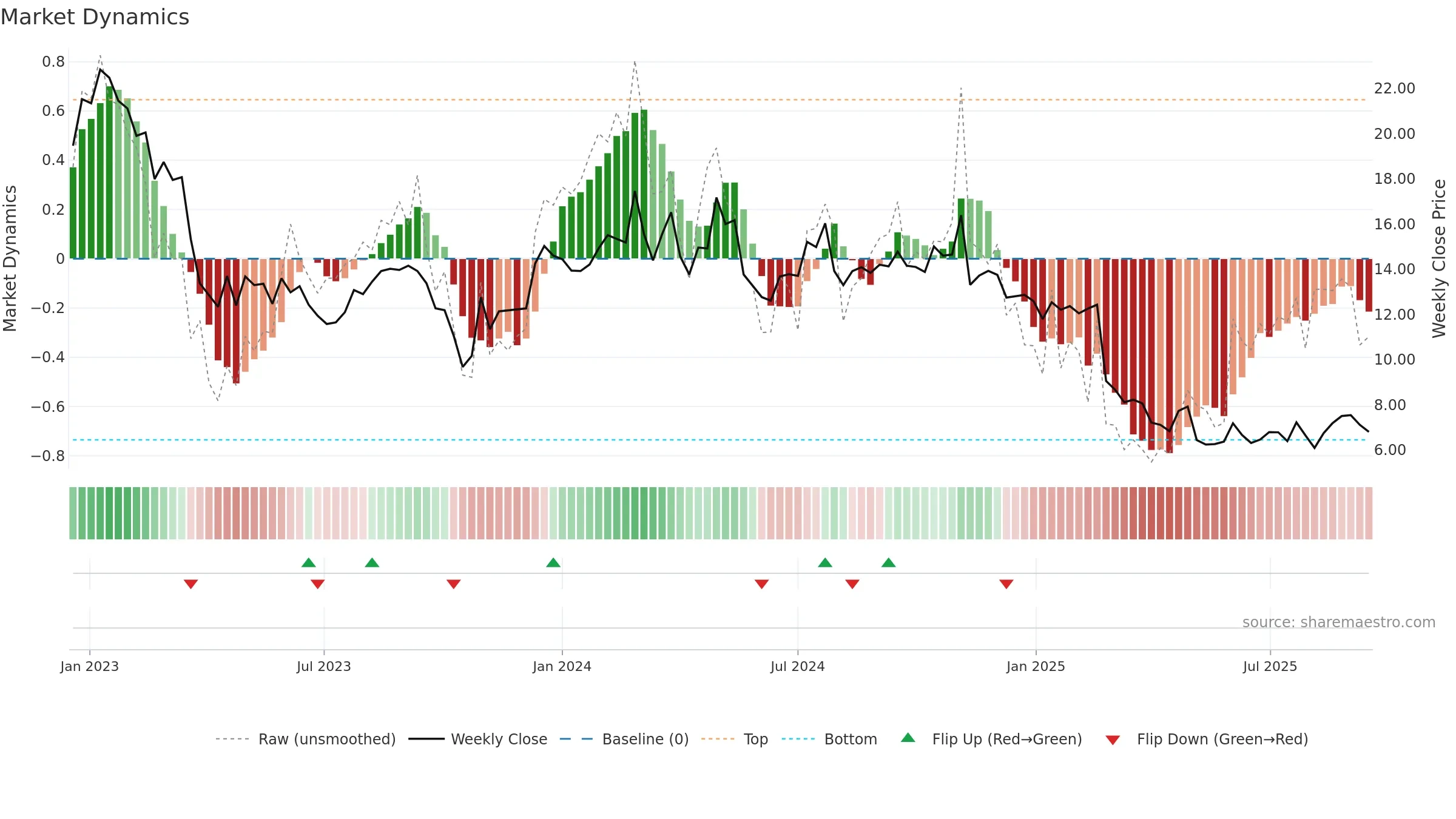The image size is (1456, 819).
Task: Select green flip-up marker just before Jul 2023
Action: 309,562
